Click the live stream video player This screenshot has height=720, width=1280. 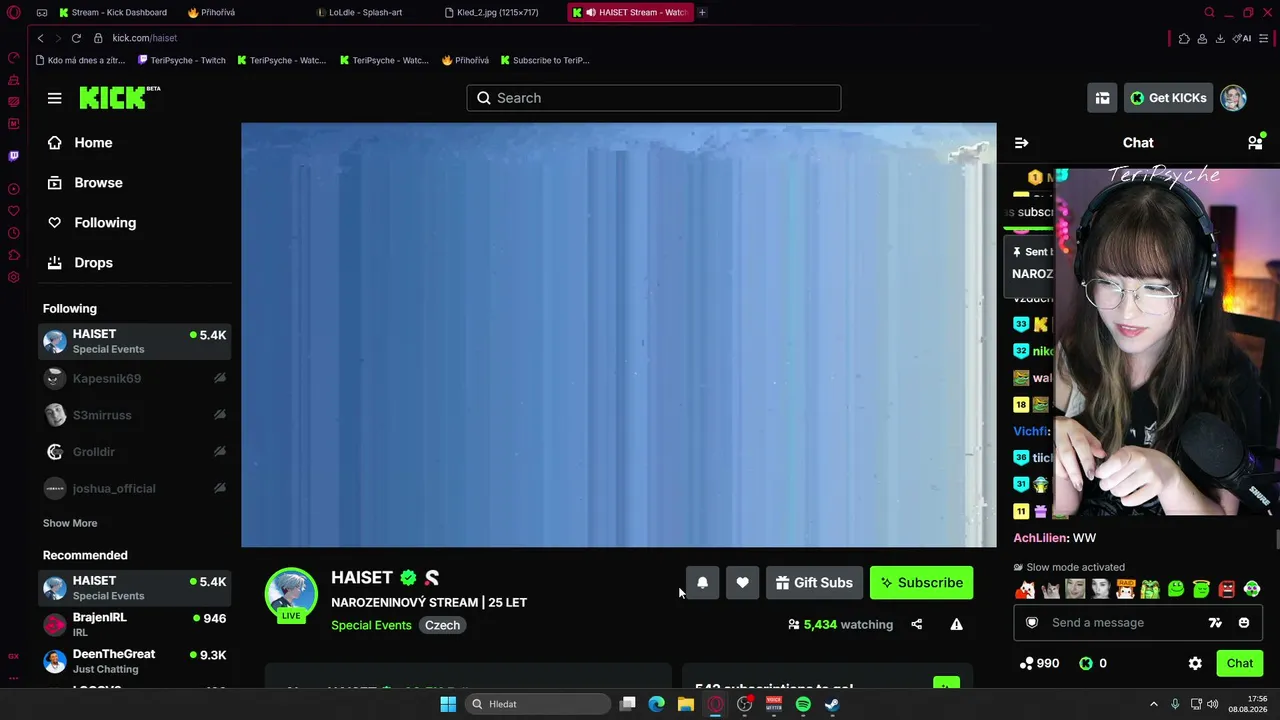coord(619,335)
